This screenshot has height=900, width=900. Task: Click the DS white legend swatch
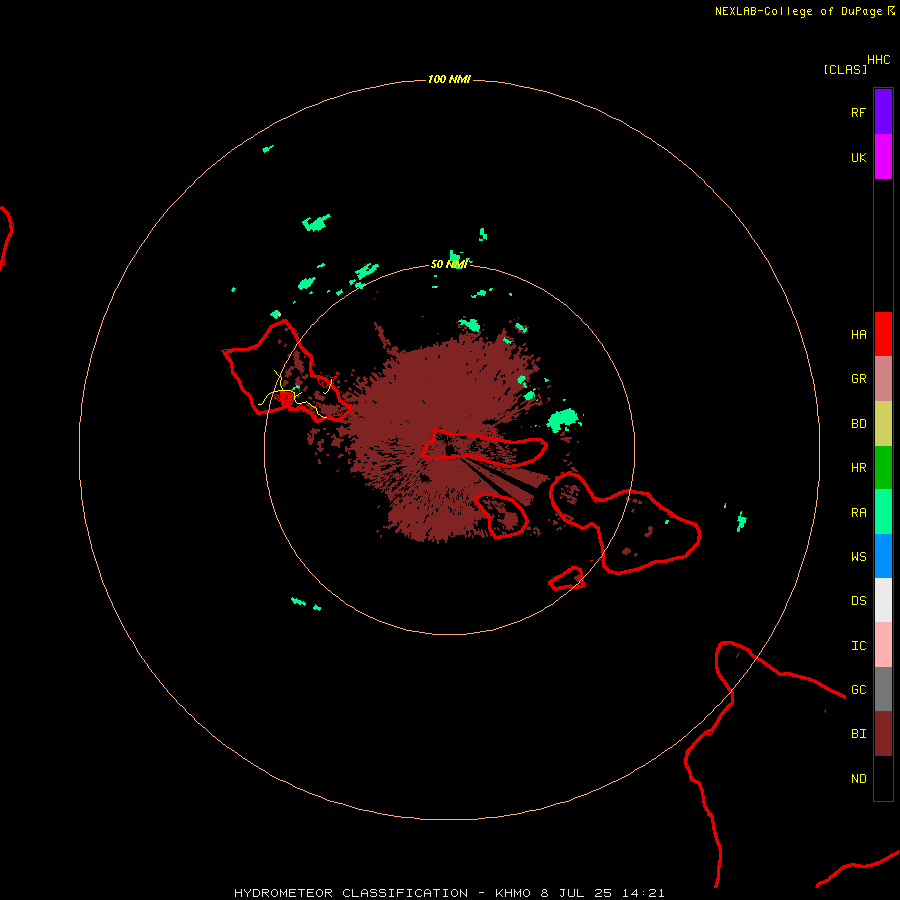[883, 600]
